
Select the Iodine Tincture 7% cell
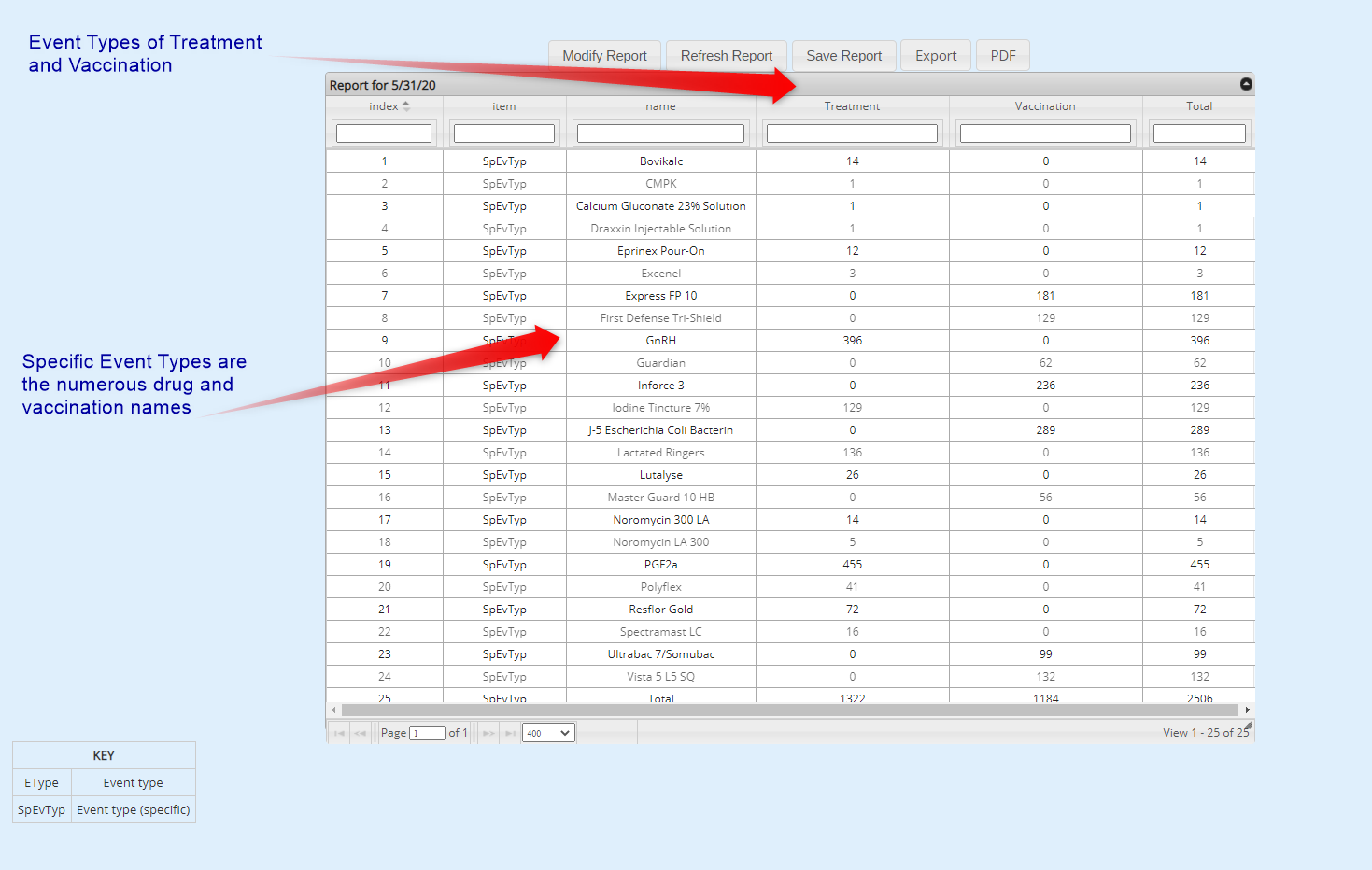coord(661,408)
